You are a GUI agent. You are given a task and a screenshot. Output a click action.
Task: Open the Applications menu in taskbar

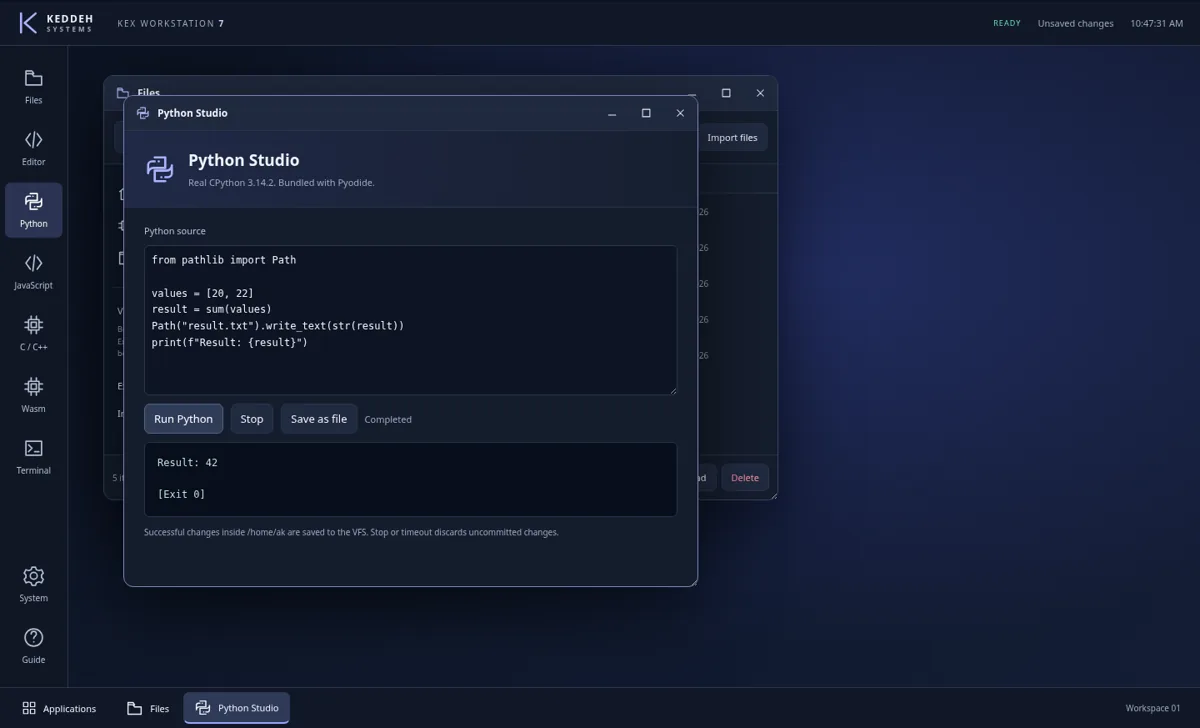59,708
